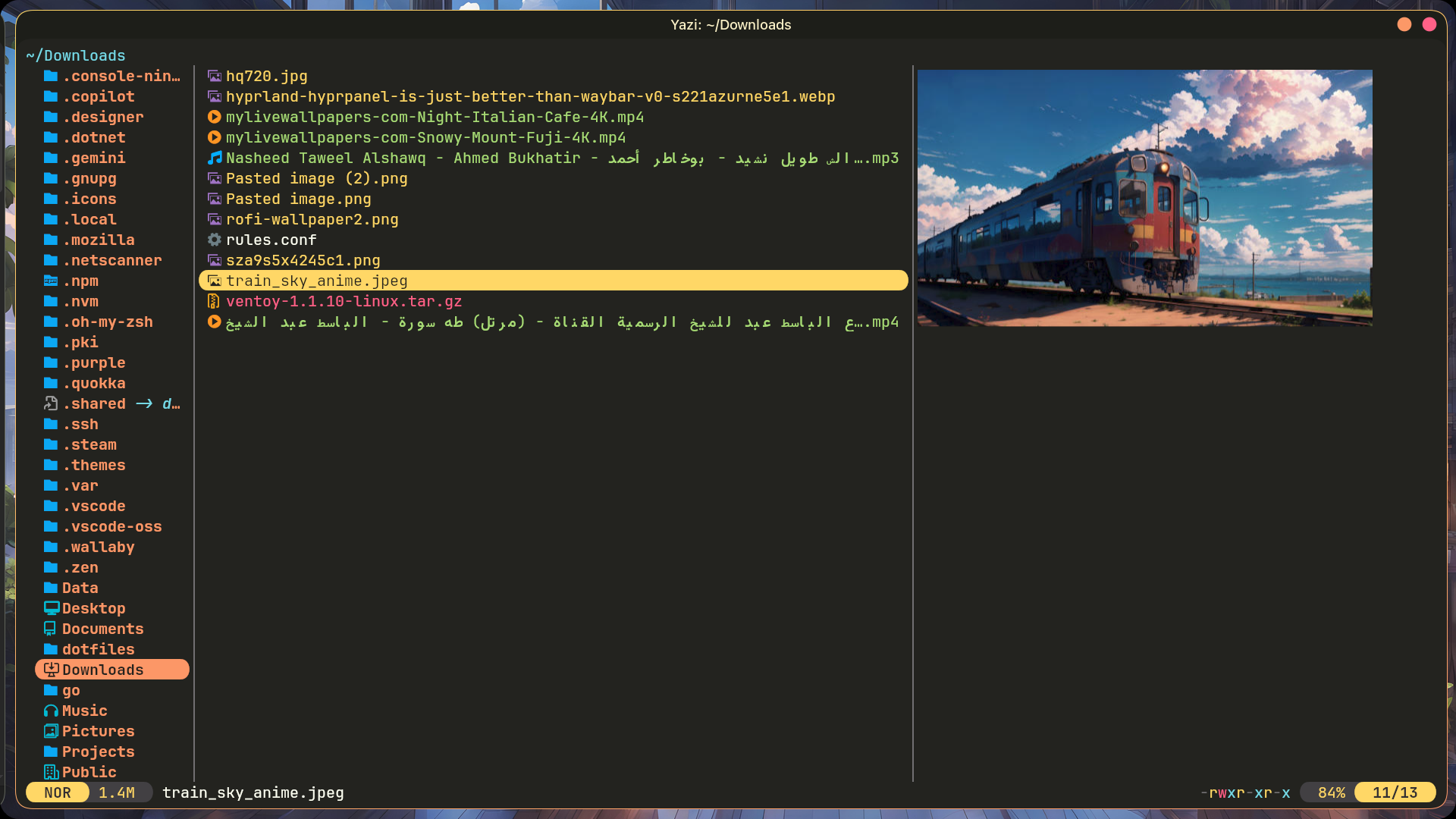
Task: Click the building icon beside Public folder
Action: [51, 772]
